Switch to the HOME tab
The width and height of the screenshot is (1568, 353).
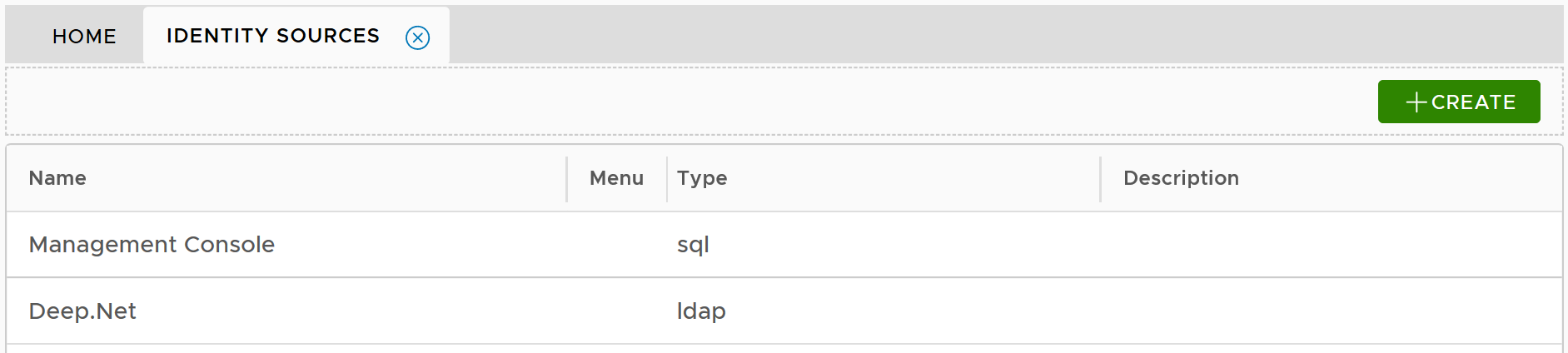point(84,37)
